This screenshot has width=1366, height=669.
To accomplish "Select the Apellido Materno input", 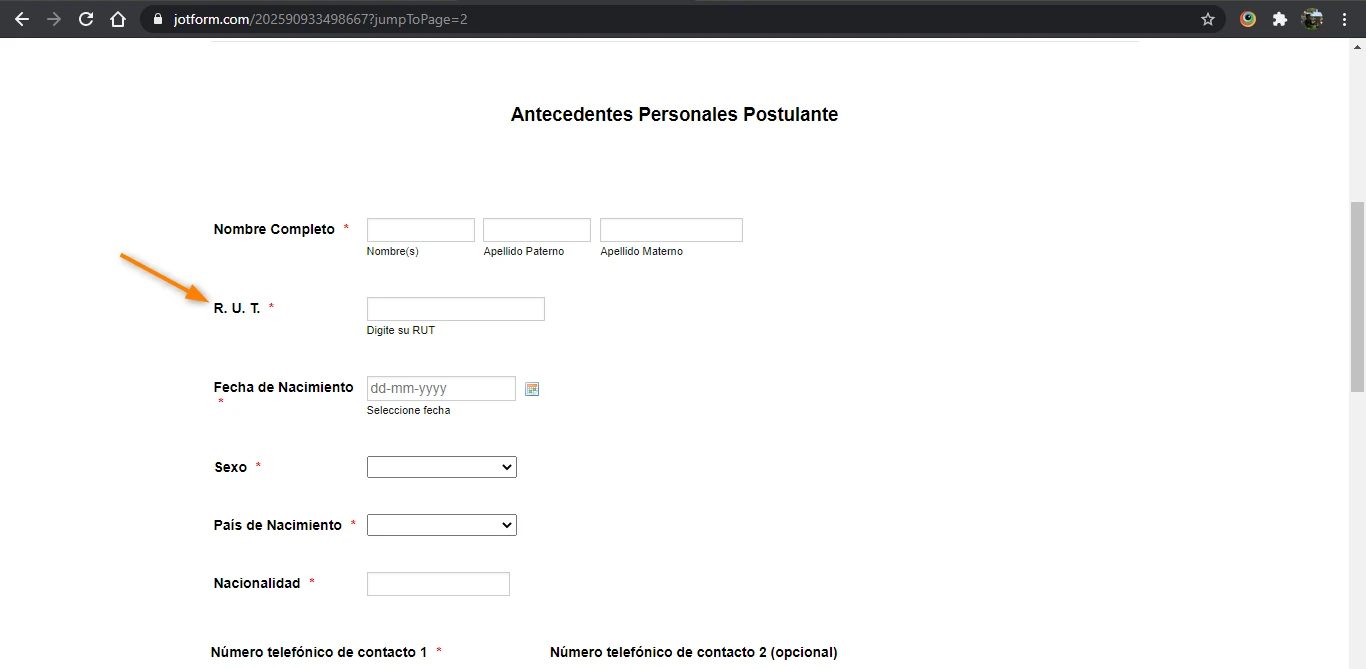I will pos(670,230).
